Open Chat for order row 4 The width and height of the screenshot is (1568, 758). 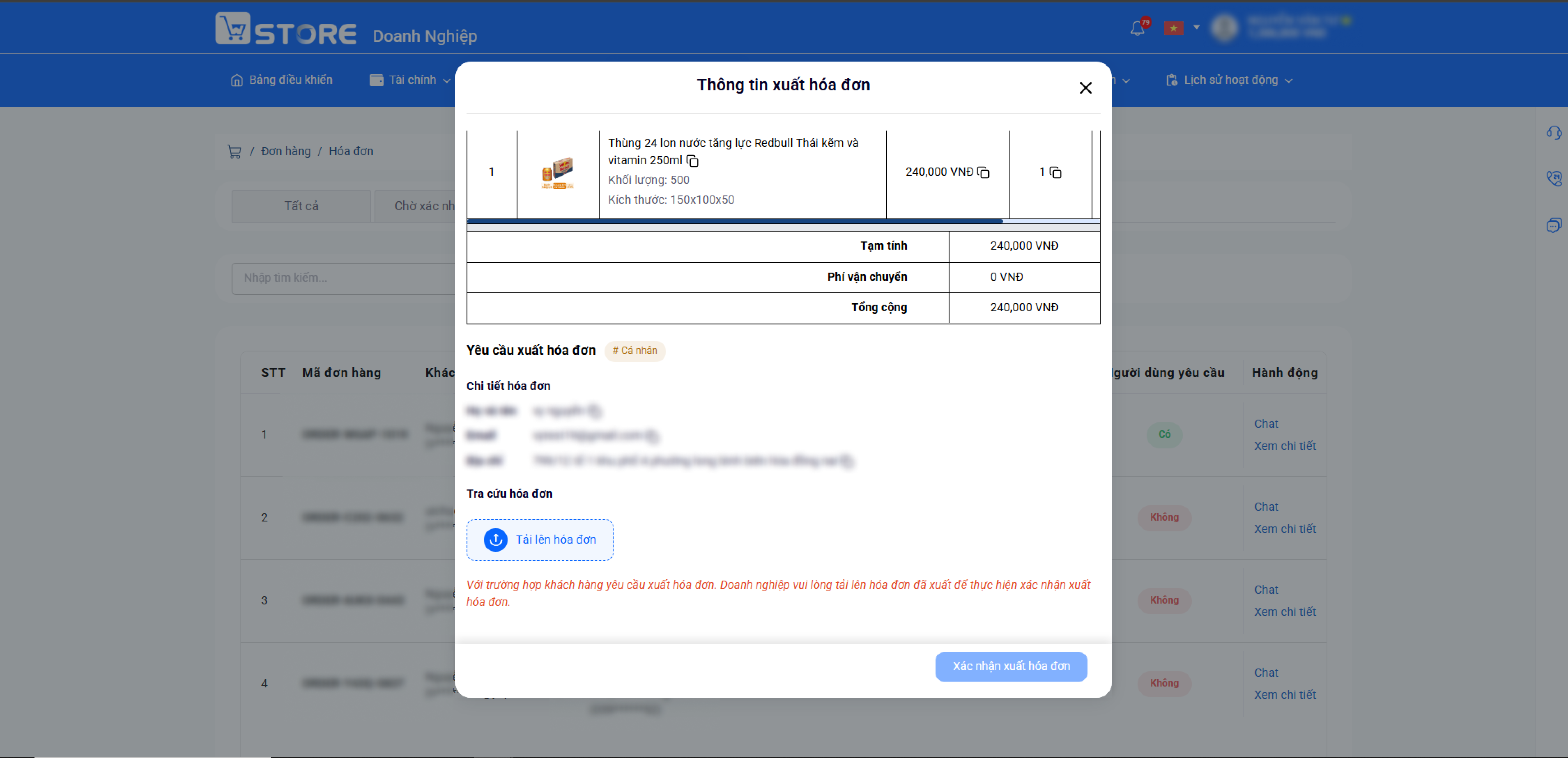click(1266, 673)
